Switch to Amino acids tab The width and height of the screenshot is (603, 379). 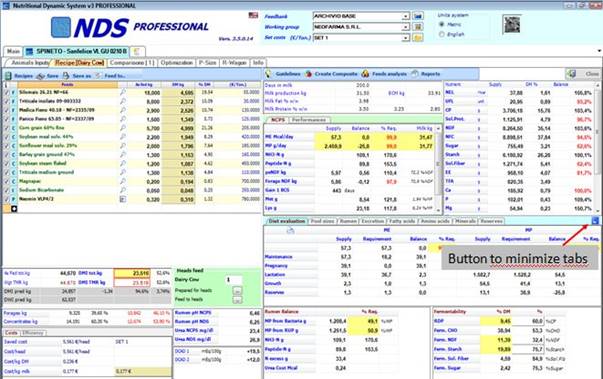pos(435,221)
